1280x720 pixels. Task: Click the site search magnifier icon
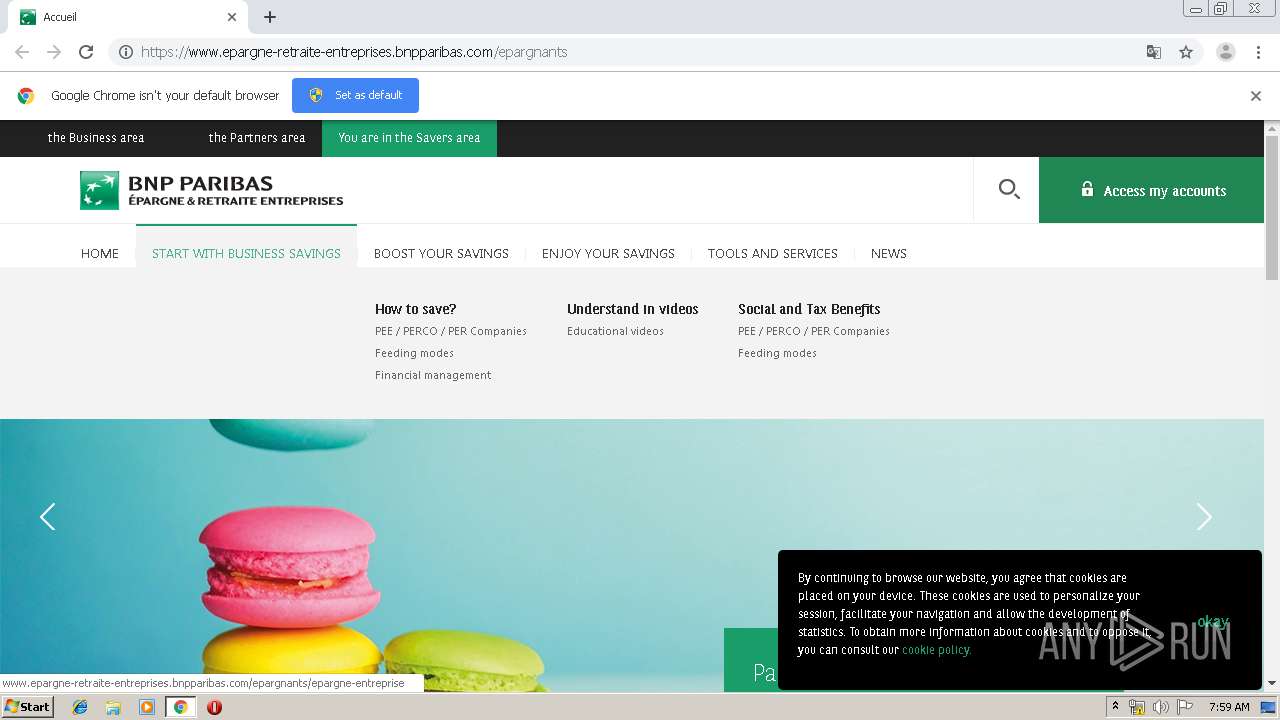click(x=1008, y=189)
